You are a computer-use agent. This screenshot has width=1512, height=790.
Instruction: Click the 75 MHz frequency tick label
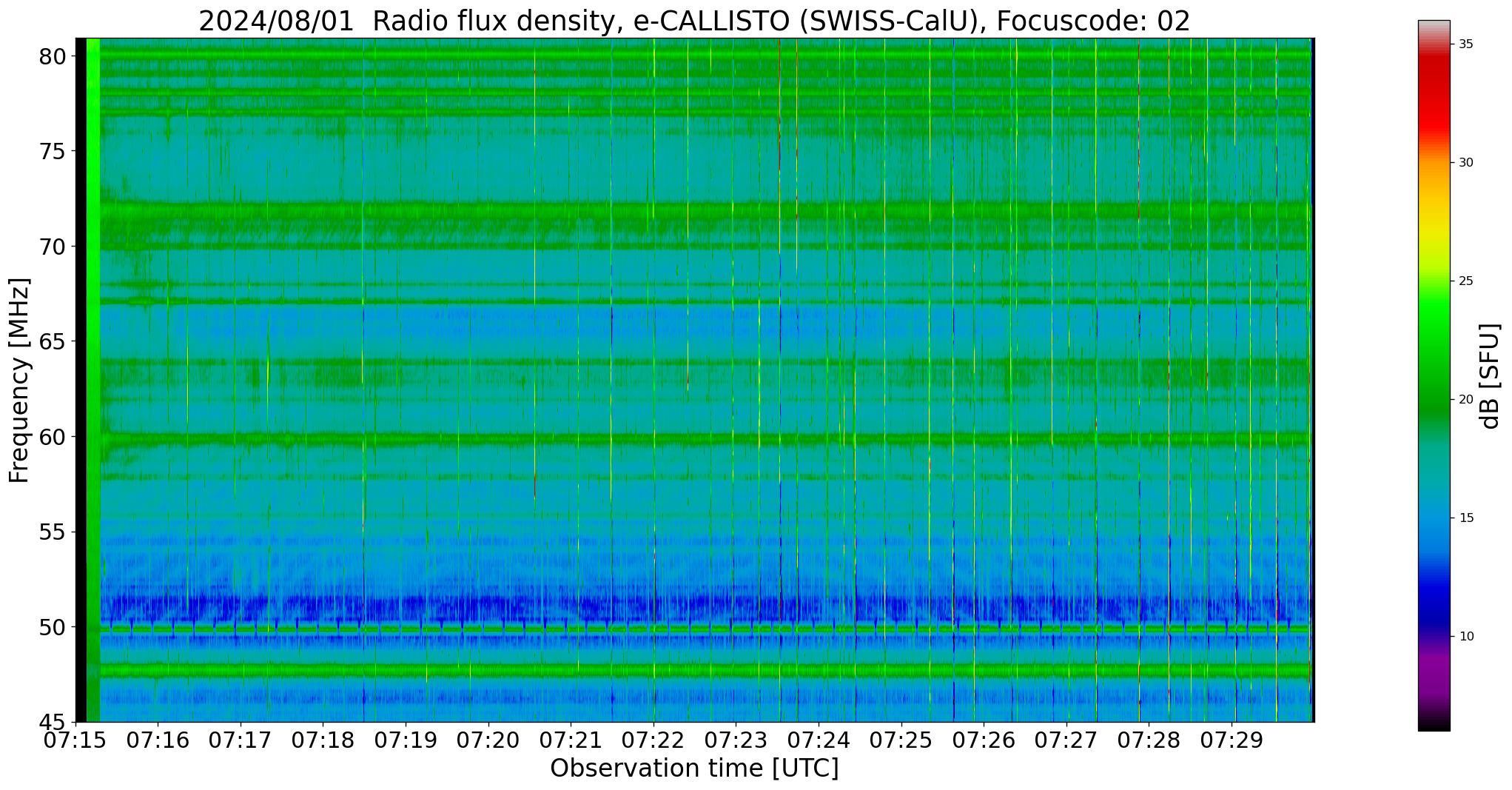53,152
